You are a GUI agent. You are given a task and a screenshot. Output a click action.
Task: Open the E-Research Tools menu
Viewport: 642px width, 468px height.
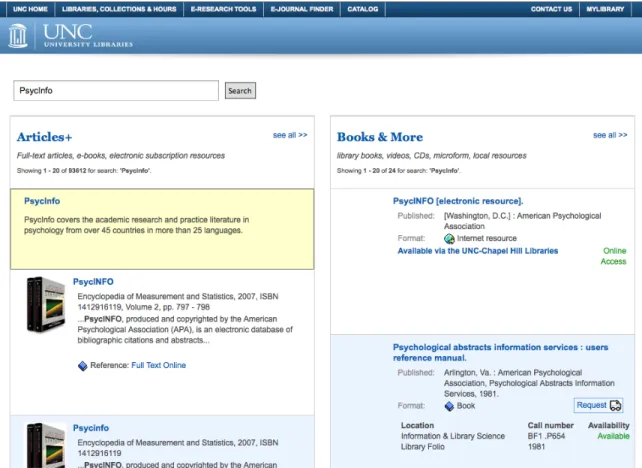tap(224, 9)
